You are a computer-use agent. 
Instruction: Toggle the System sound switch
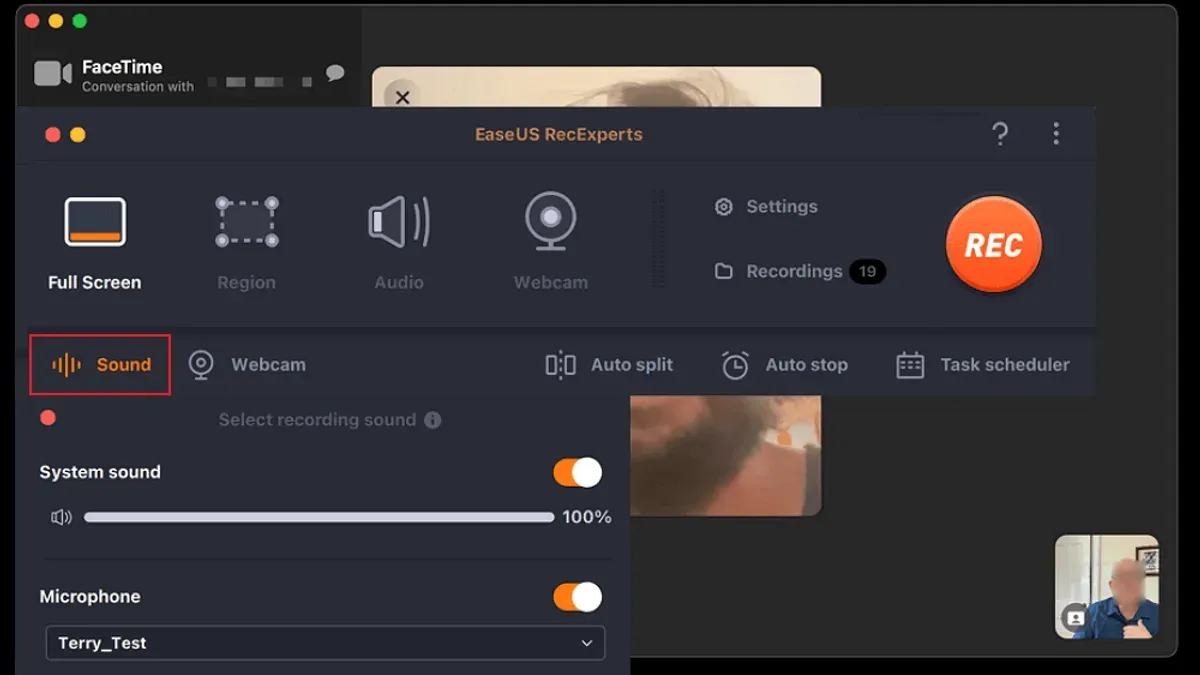click(x=578, y=472)
